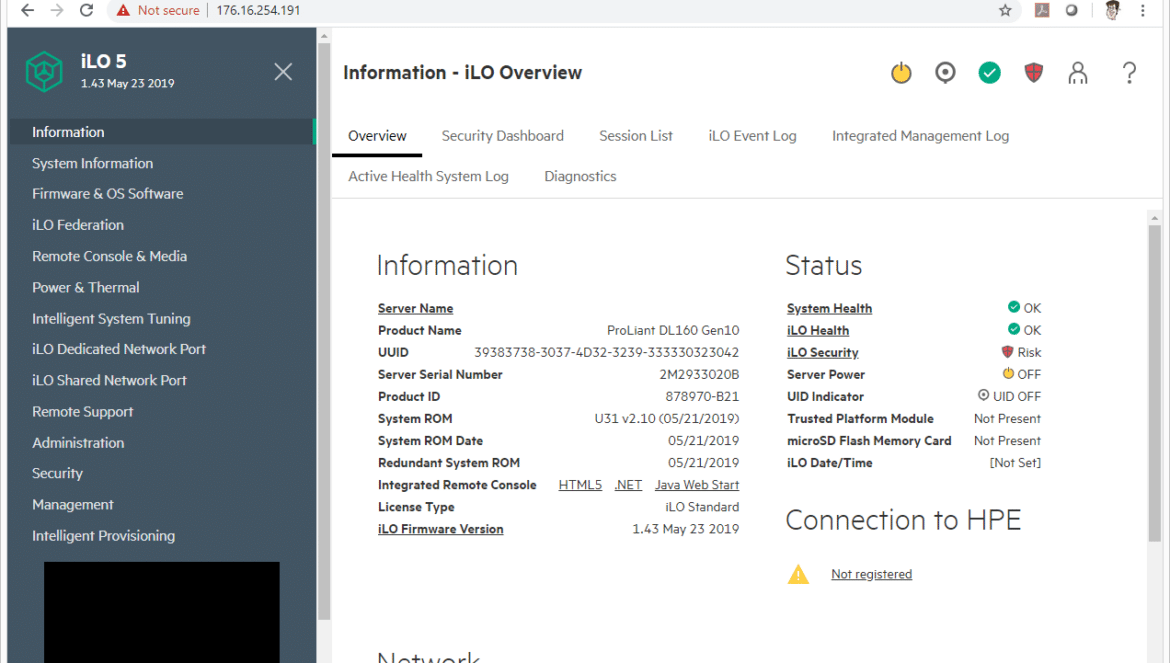
Task: Click the iLO Firmware Version link
Action: (x=440, y=529)
